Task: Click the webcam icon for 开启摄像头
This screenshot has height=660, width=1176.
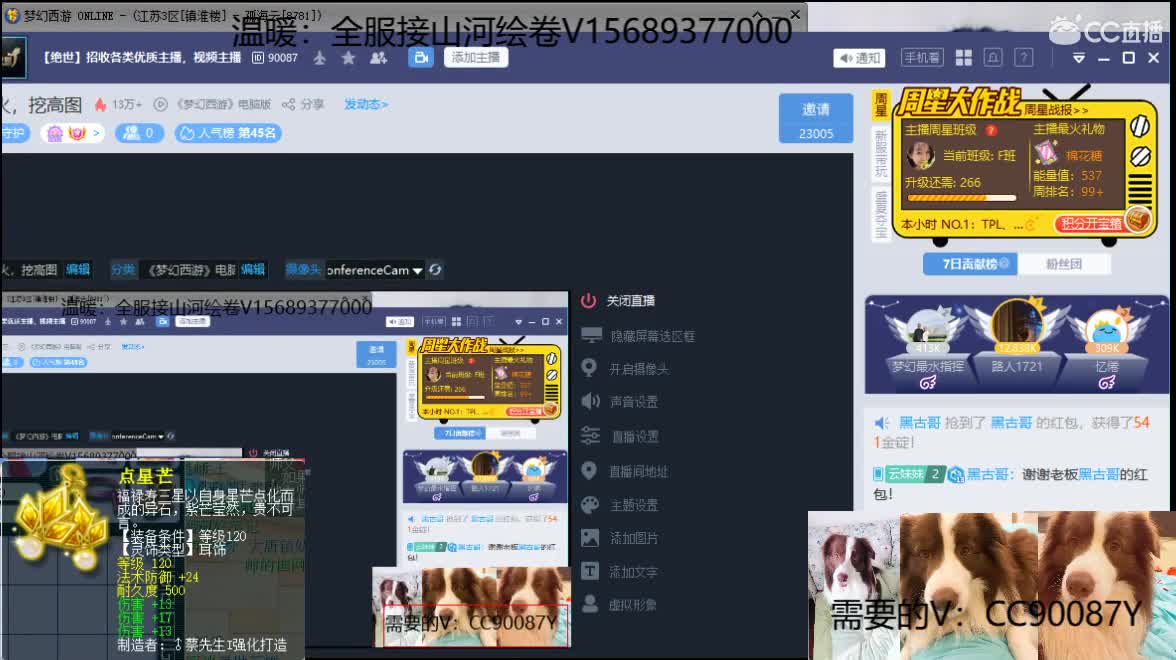Action: coord(590,368)
